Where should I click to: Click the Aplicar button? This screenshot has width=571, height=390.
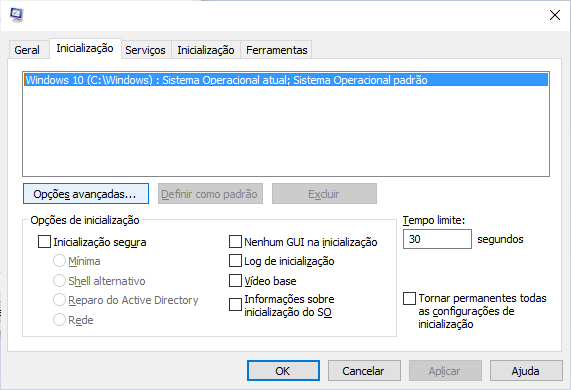pos(445,371)
